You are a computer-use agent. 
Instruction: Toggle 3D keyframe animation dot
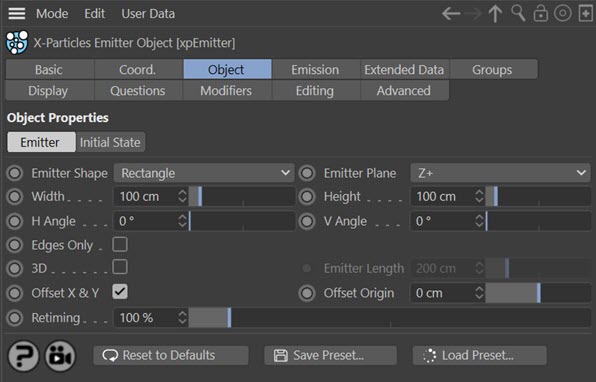coord(15,268)
